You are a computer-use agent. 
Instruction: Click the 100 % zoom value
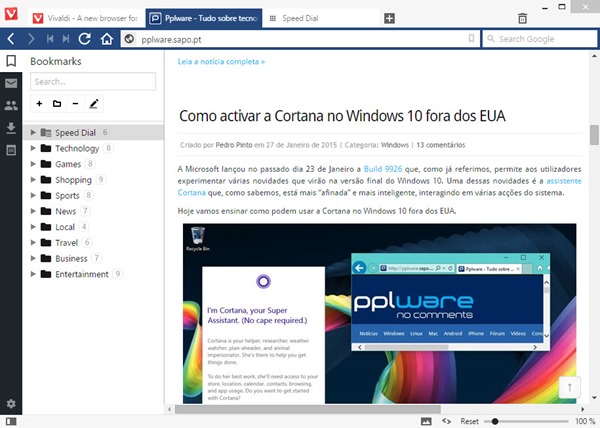(x=585, y=421)
